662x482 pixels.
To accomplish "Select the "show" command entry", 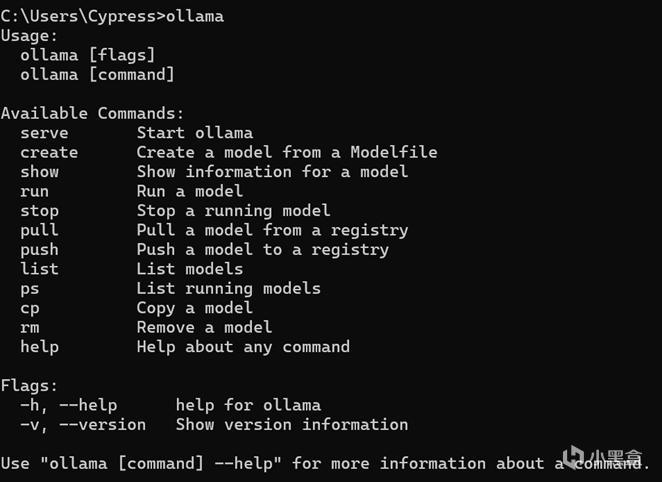I will [x=39, y=172].
